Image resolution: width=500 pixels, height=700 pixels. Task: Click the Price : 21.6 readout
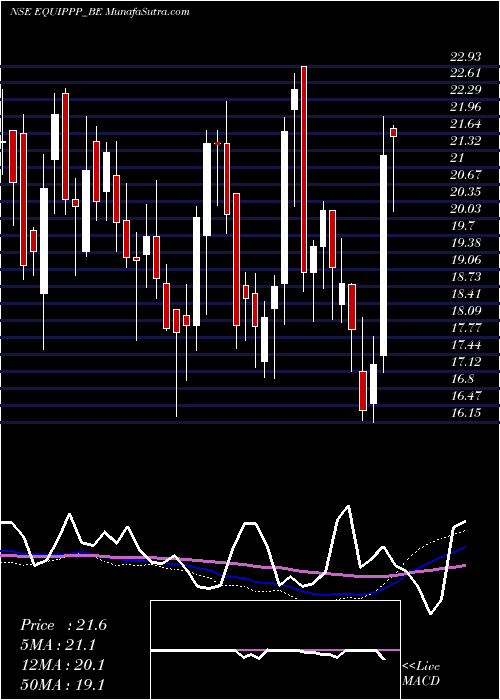[63, 625]
